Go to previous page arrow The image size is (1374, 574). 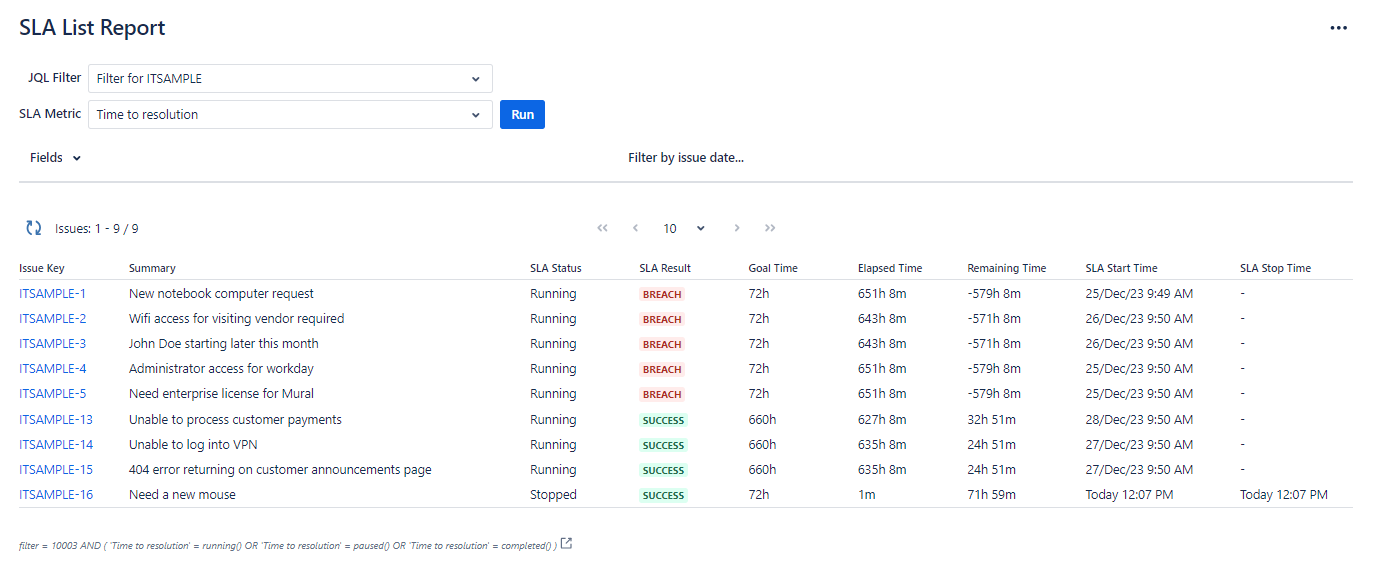coord(635,228)
